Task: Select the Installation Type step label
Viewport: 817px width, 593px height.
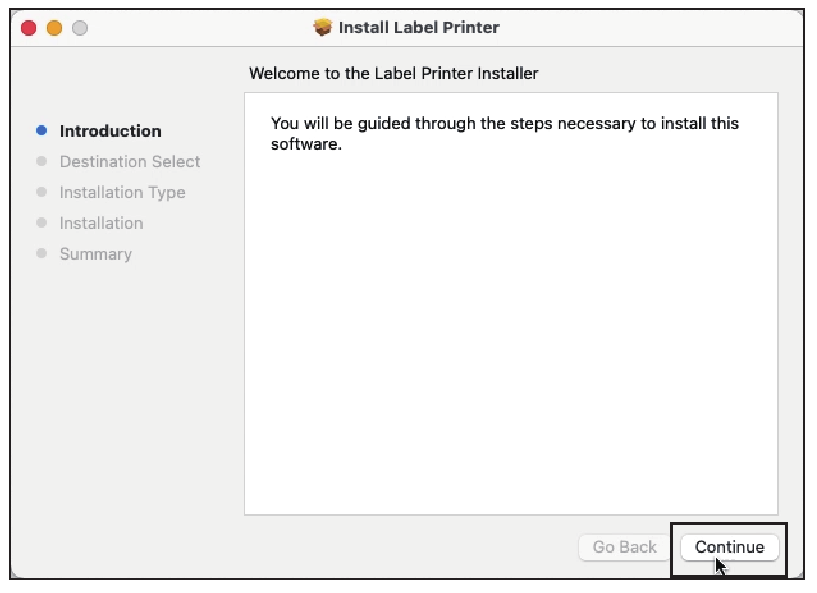Action: pyautogui.click(x=122, y=192)
